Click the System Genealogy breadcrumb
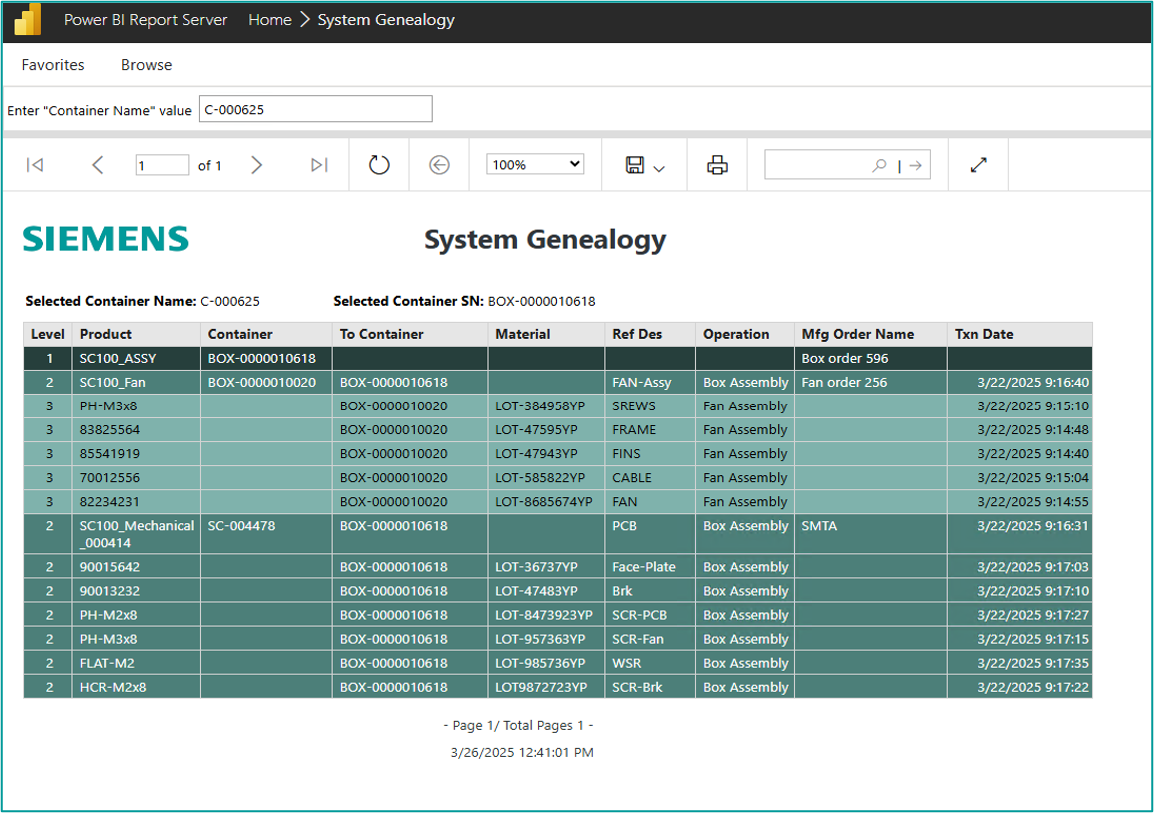This screenshot has width=1154, height=813. pos(386,19)
